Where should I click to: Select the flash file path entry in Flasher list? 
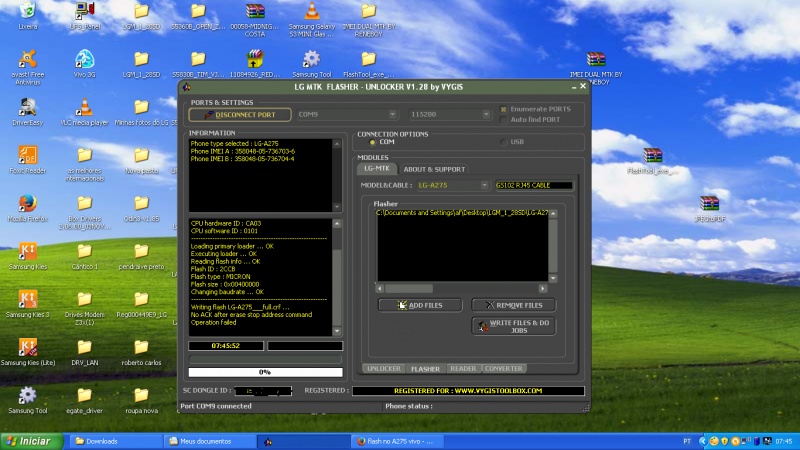(x=462, y=213)
